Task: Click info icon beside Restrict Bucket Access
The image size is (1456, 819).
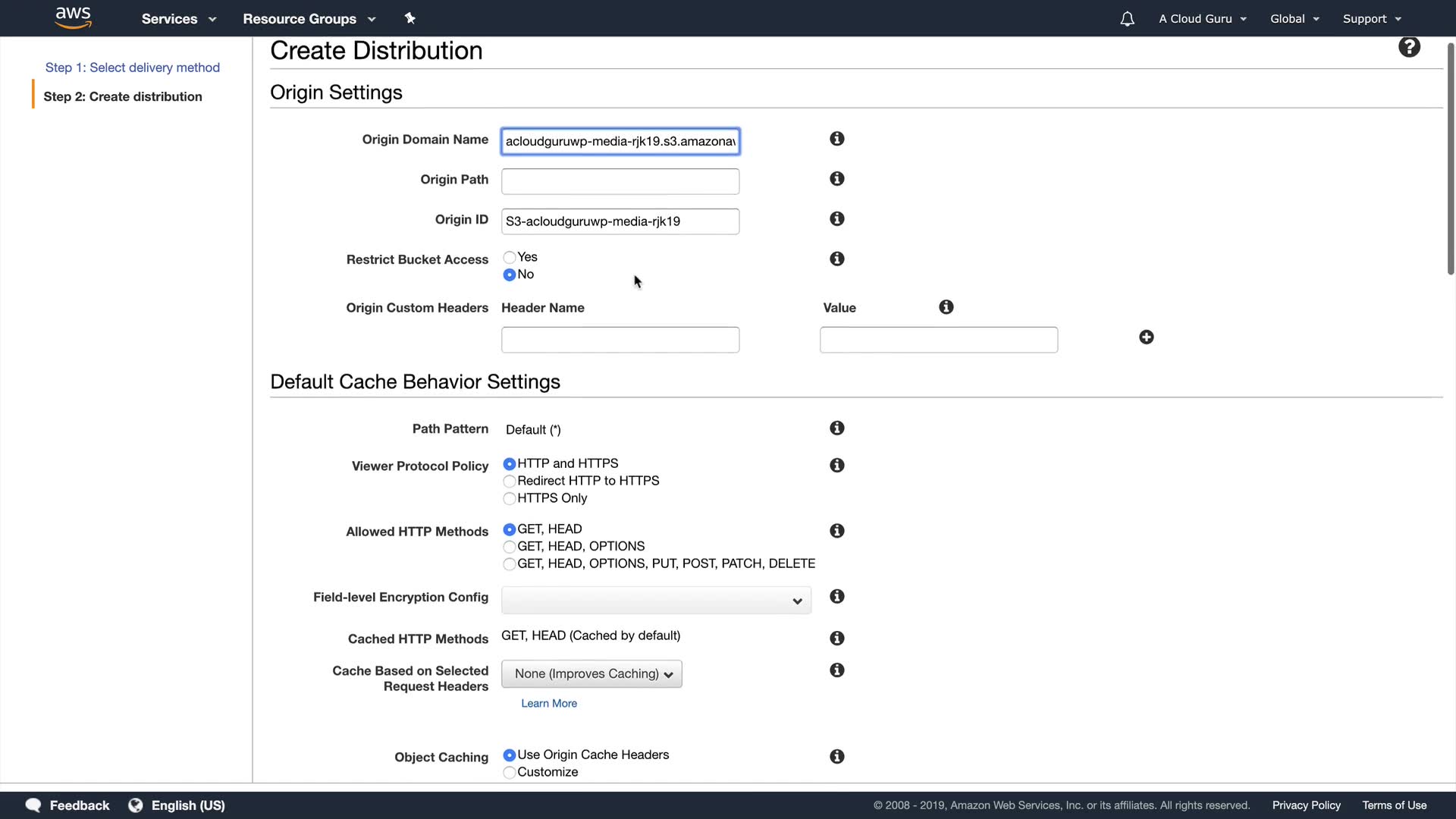Action: pos(836,259)
